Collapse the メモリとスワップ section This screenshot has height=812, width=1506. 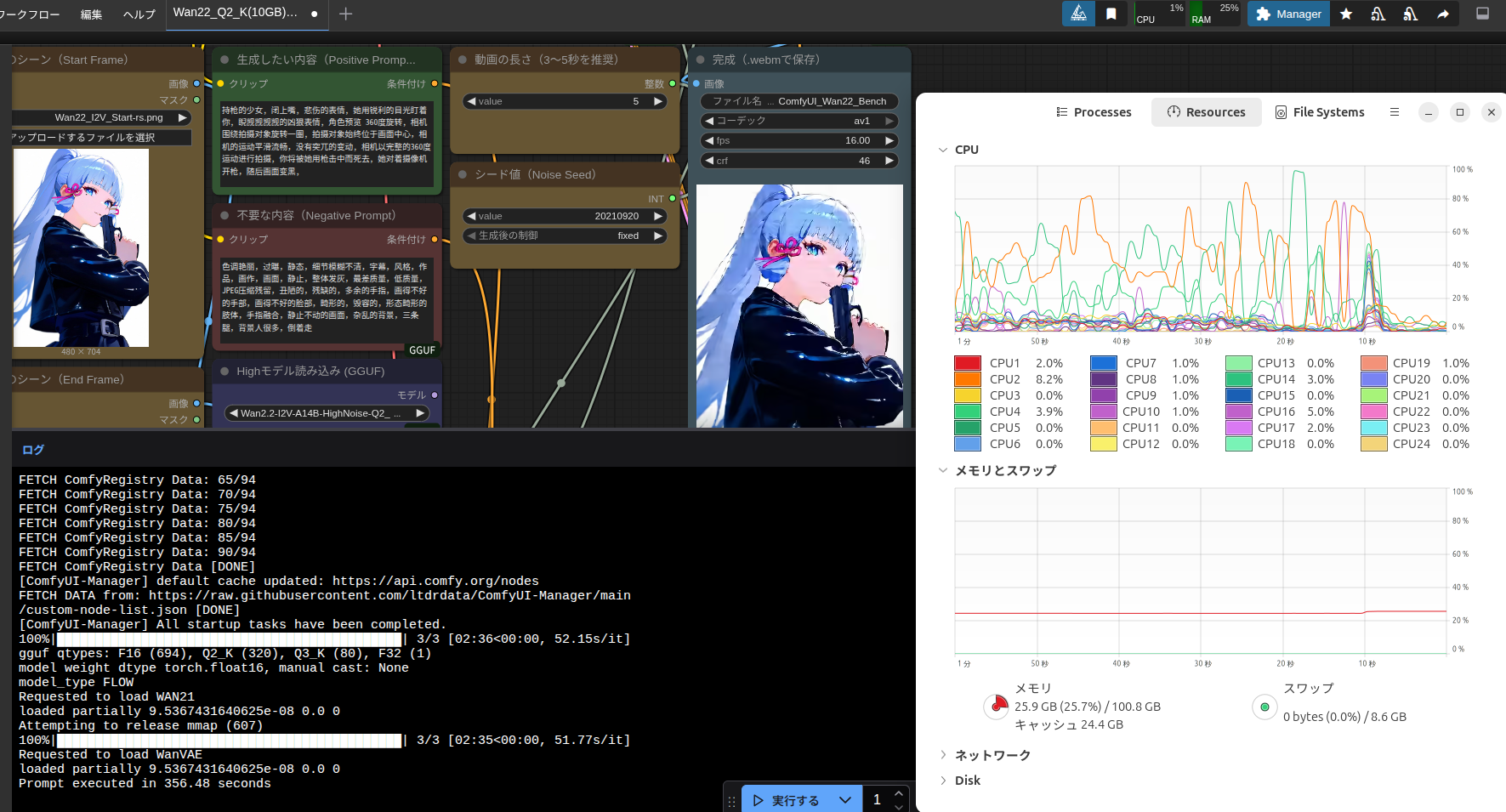click(943, 470)
